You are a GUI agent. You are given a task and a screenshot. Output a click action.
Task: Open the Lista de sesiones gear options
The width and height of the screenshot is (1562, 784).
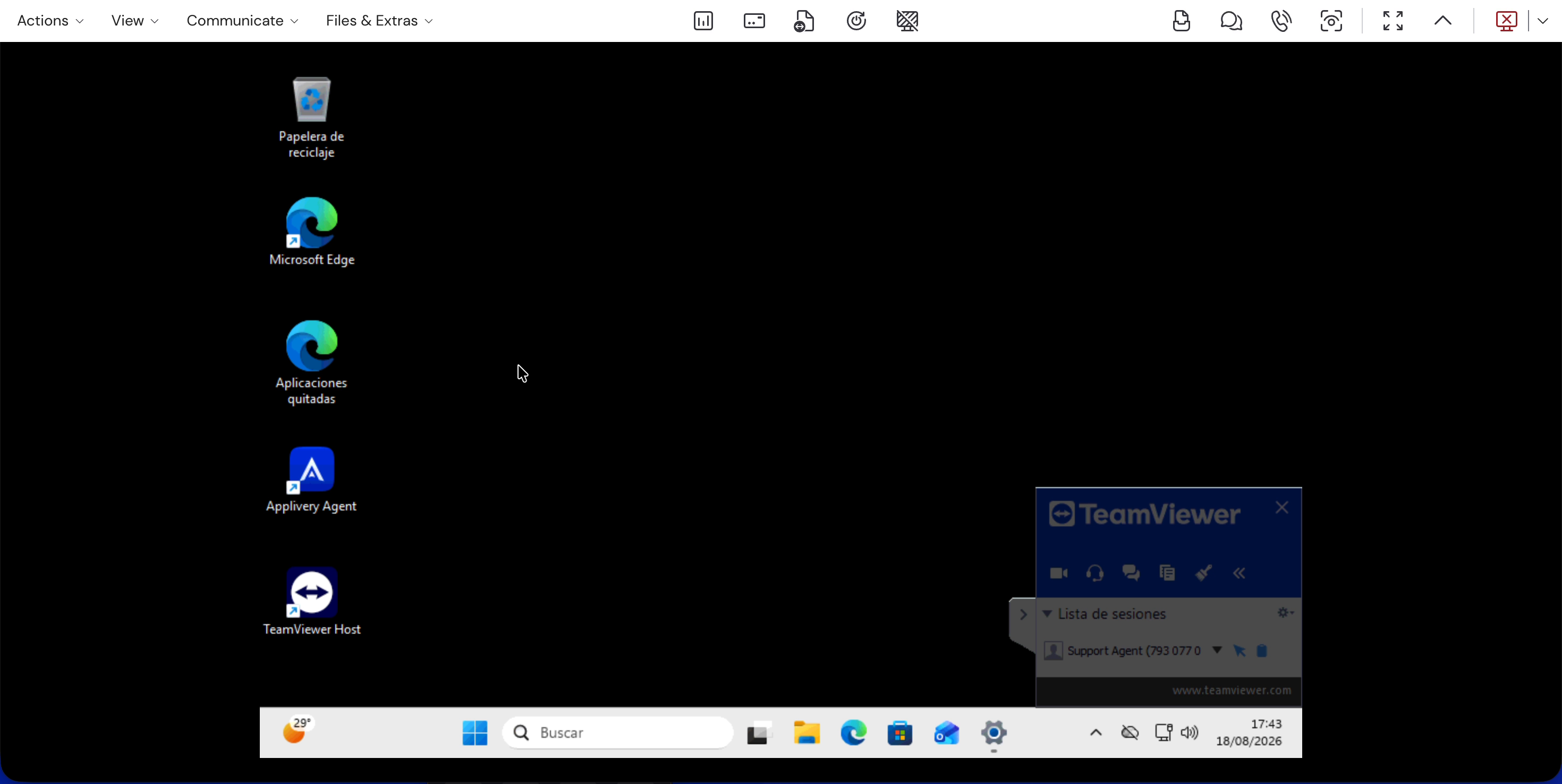tap(1285, 612)
